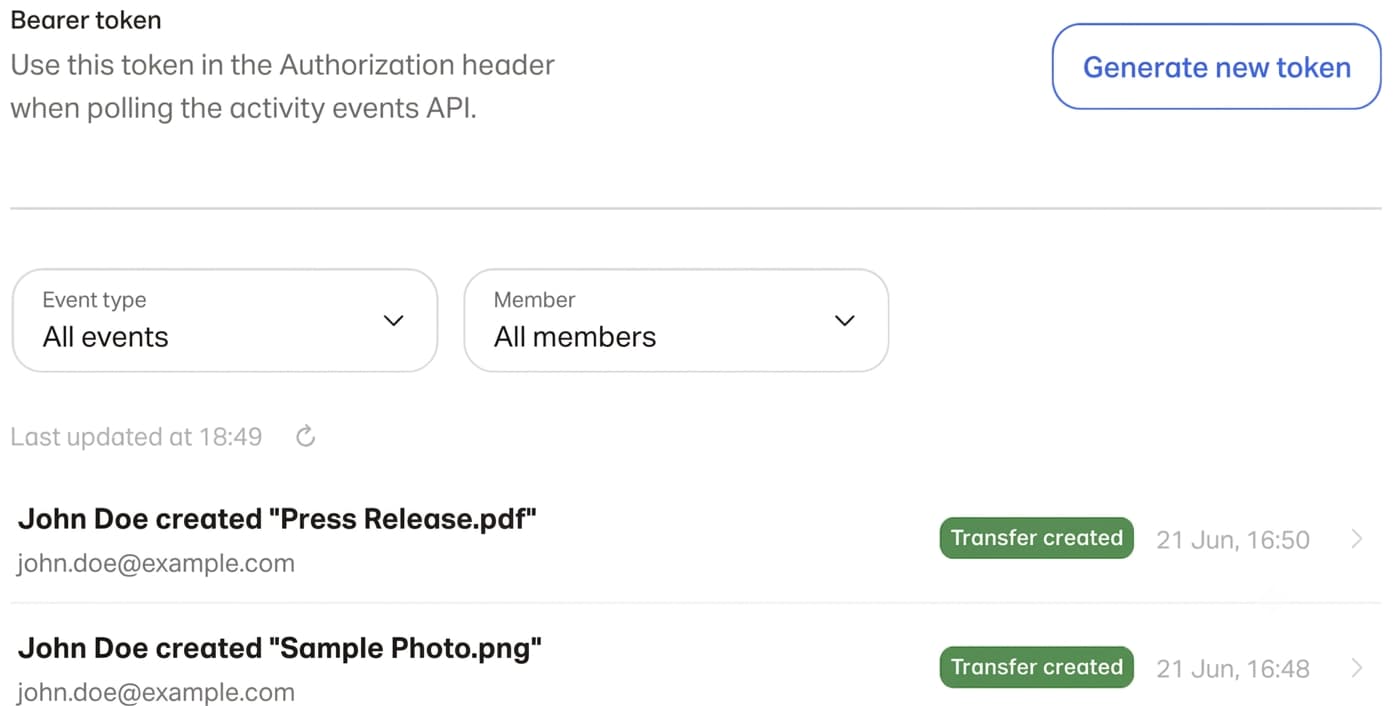Expand the Member filter dropdown

click(x=676, y=320)
